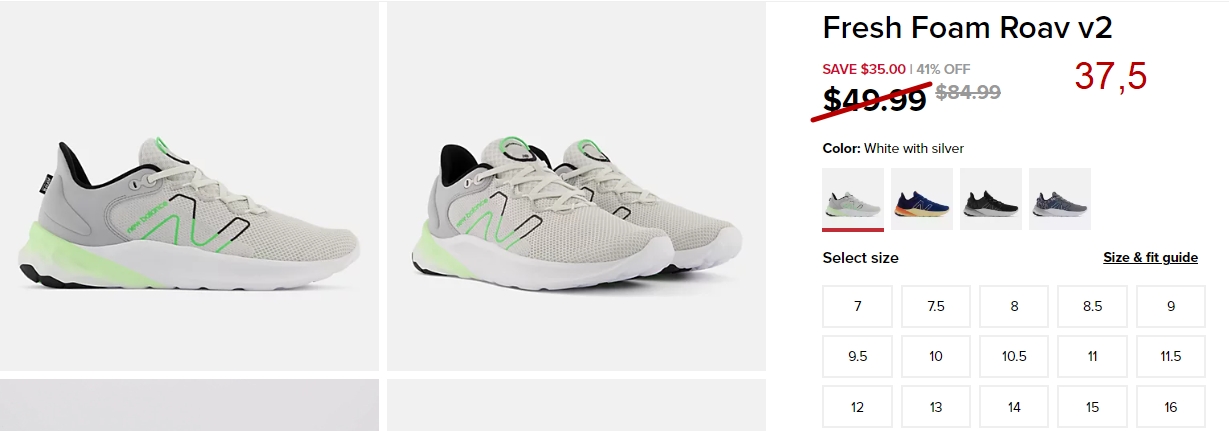Screen dimensions: 1229x431
Task: Open the Size & fit guide
Action: pos(1150,257)
